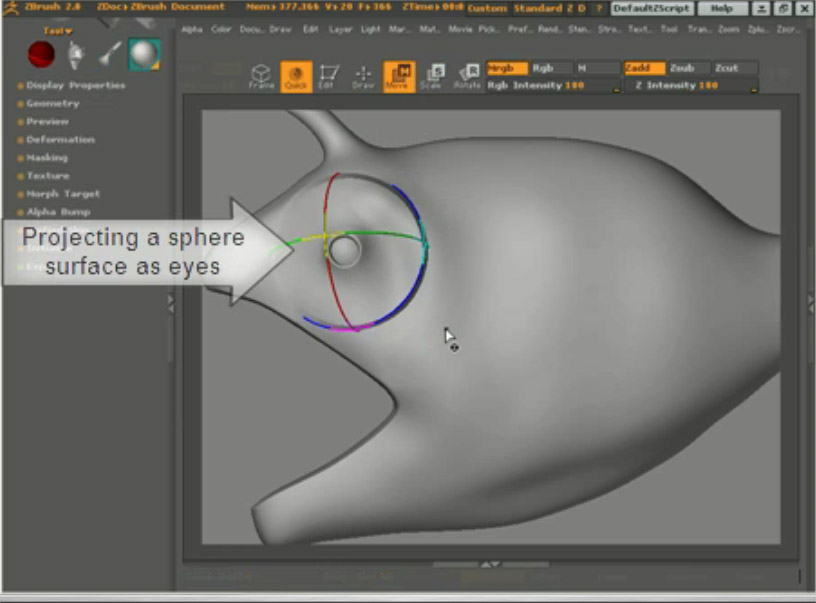The height and width of the screenshot is (603, 816).
Task: Expand the Geometry subpalette
Action: [x=52, y=103]
